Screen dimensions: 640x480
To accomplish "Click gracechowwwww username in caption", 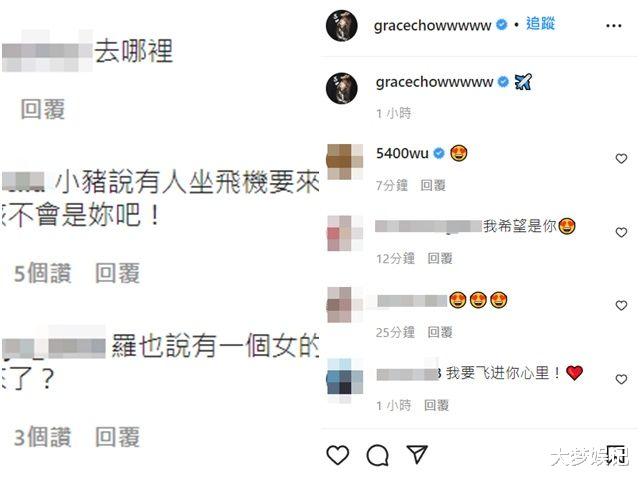I will click(434, 82).
